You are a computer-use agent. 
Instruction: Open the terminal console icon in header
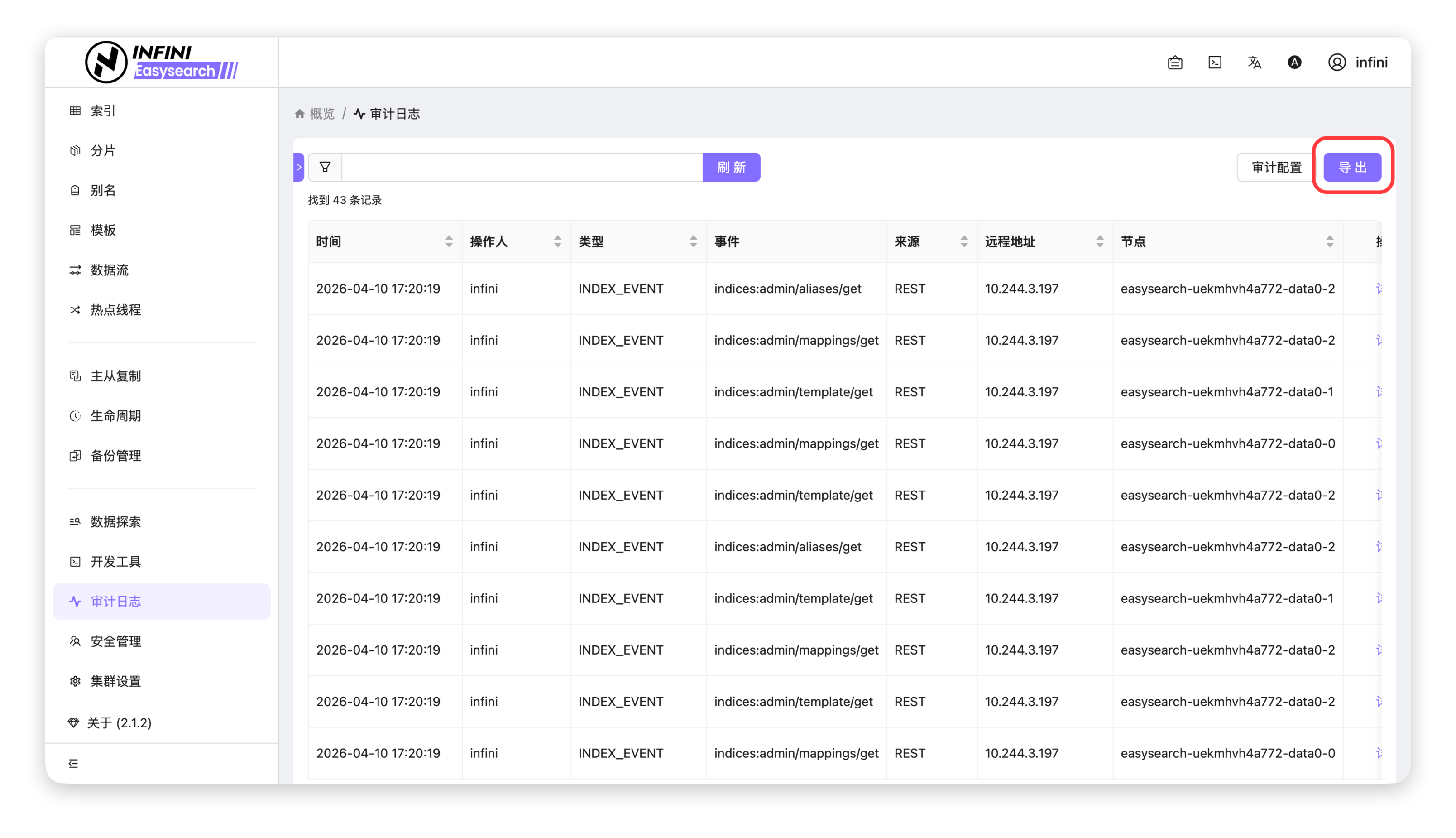(1214, 62)
